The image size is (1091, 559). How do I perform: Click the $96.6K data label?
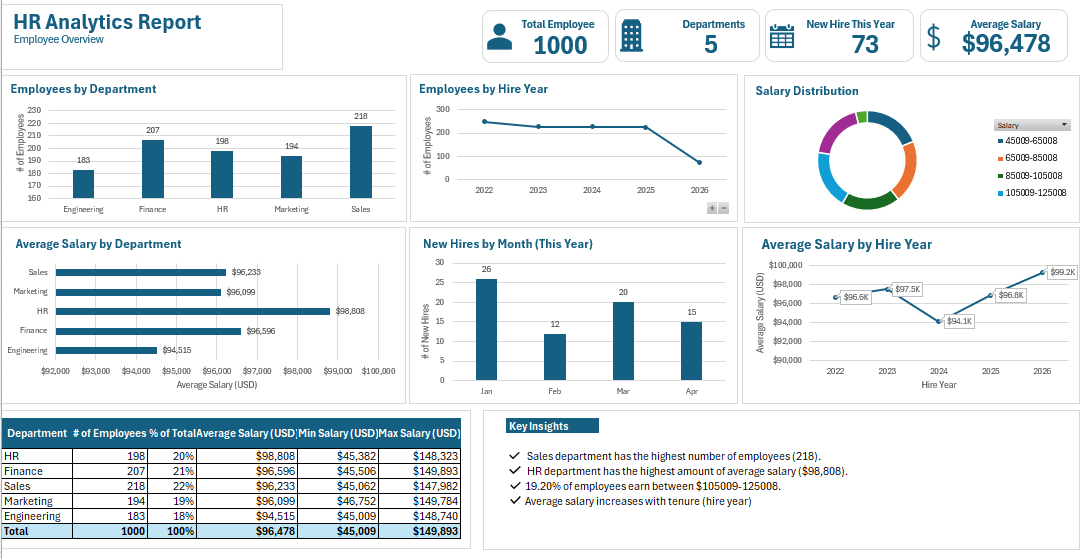point(856,297)
